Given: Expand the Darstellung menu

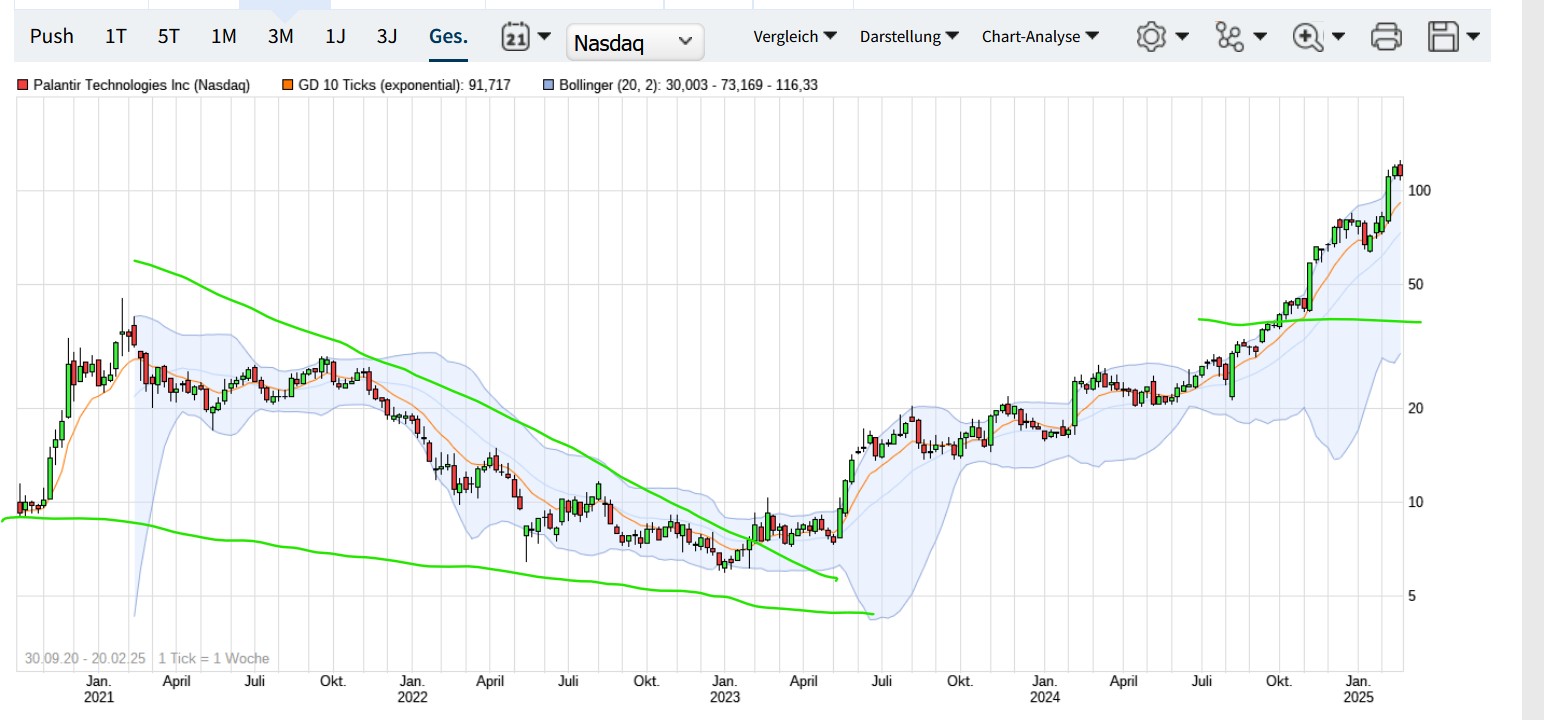Looking at the screenshot, I should [x=909, y=36].
